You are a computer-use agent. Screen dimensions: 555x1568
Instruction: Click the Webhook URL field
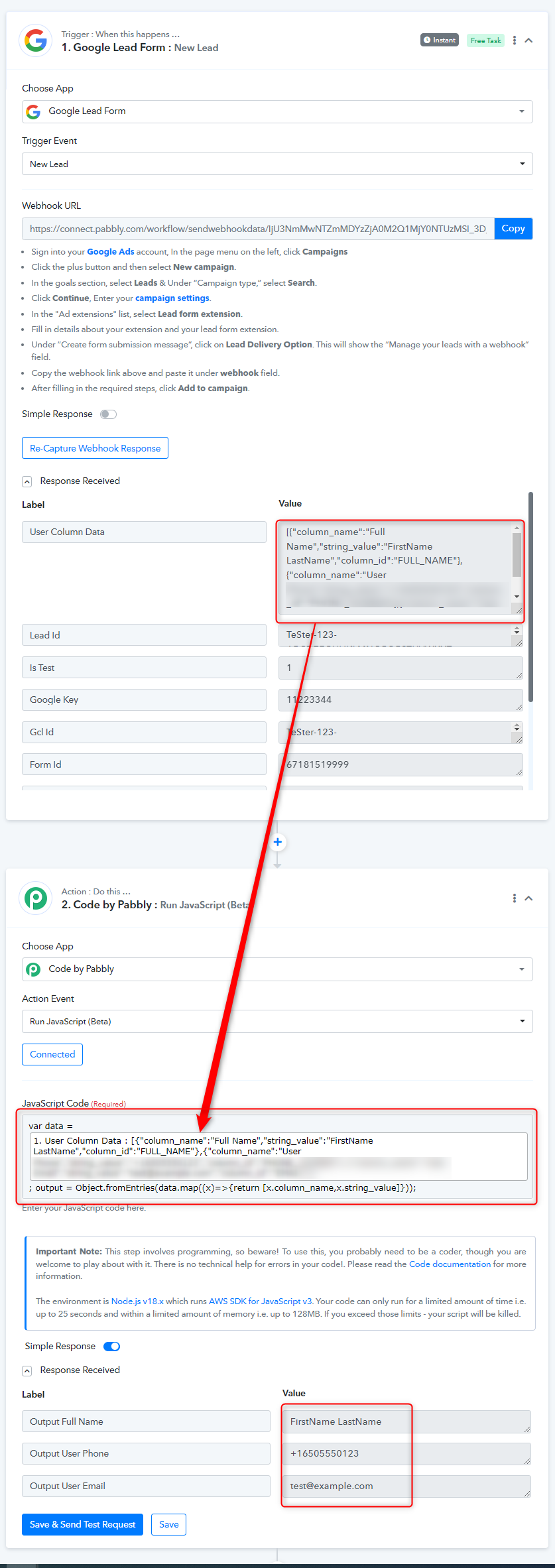pos(258,229)
